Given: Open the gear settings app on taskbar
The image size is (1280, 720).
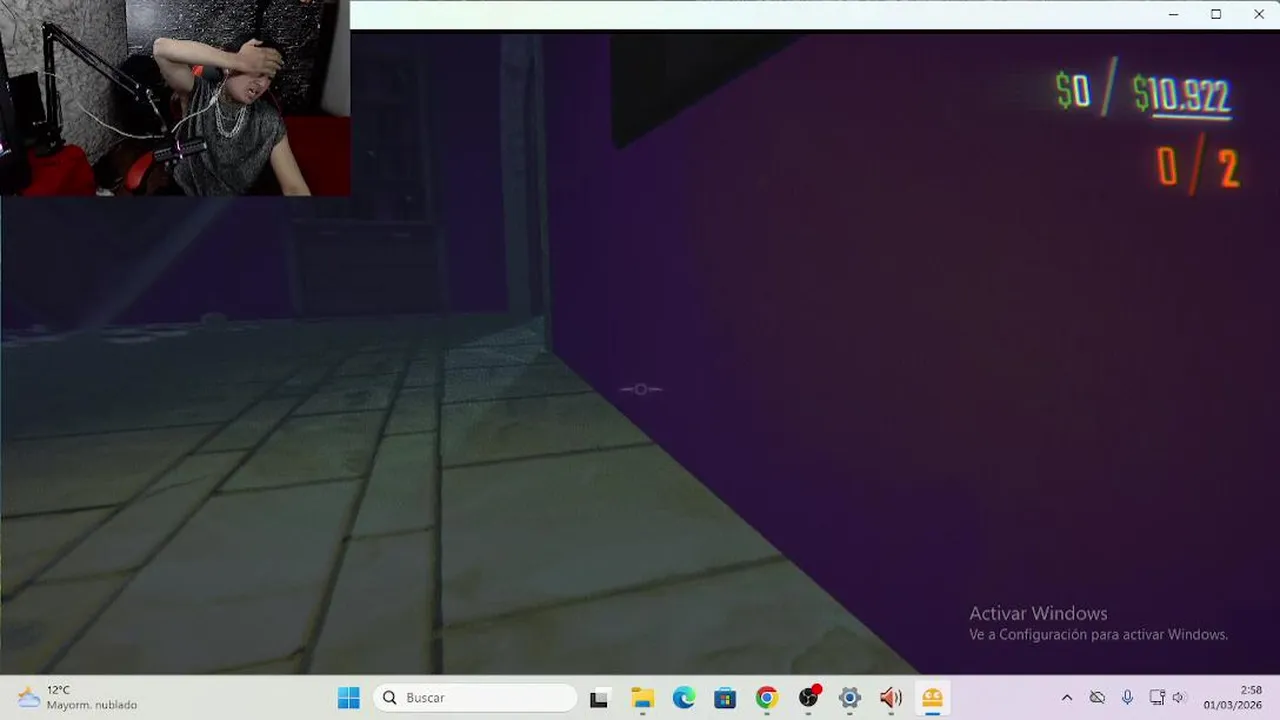Looking at the screenshot, I should pyautogui.click(x=850, y=698).
